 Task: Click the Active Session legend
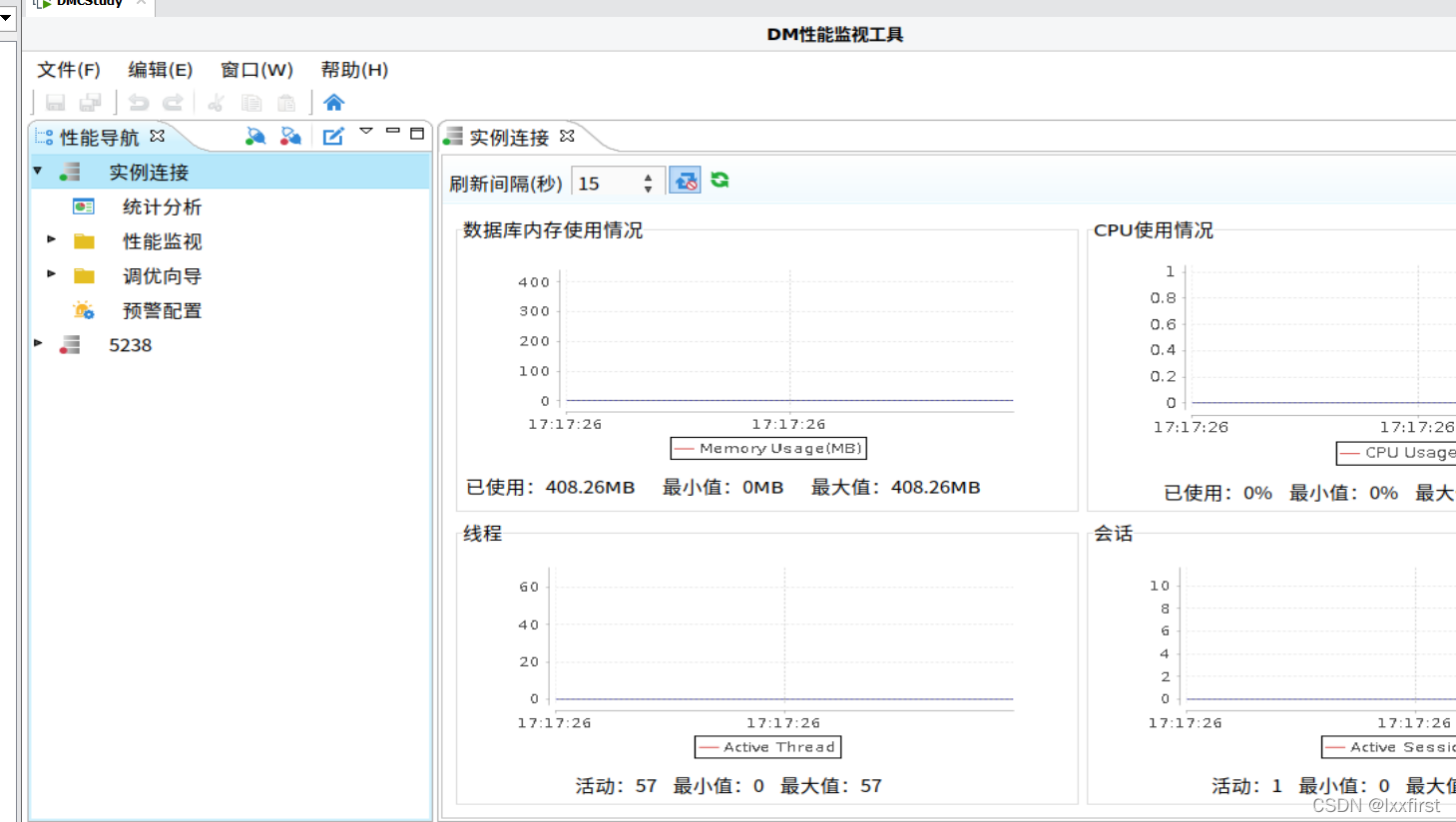pos(1389,747)
